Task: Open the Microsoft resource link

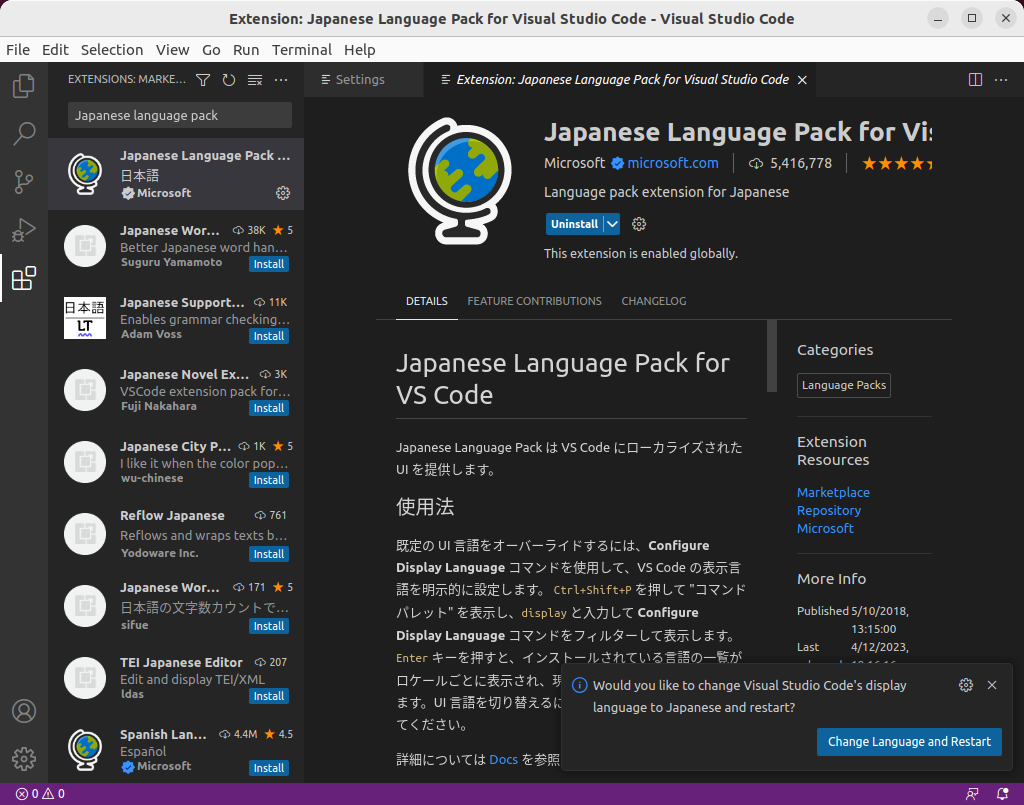Action: click(x=825, y=528)
